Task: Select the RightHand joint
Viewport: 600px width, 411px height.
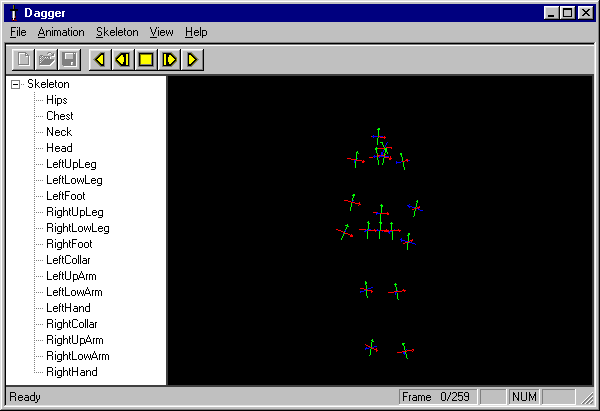Action: pos(72,372)
